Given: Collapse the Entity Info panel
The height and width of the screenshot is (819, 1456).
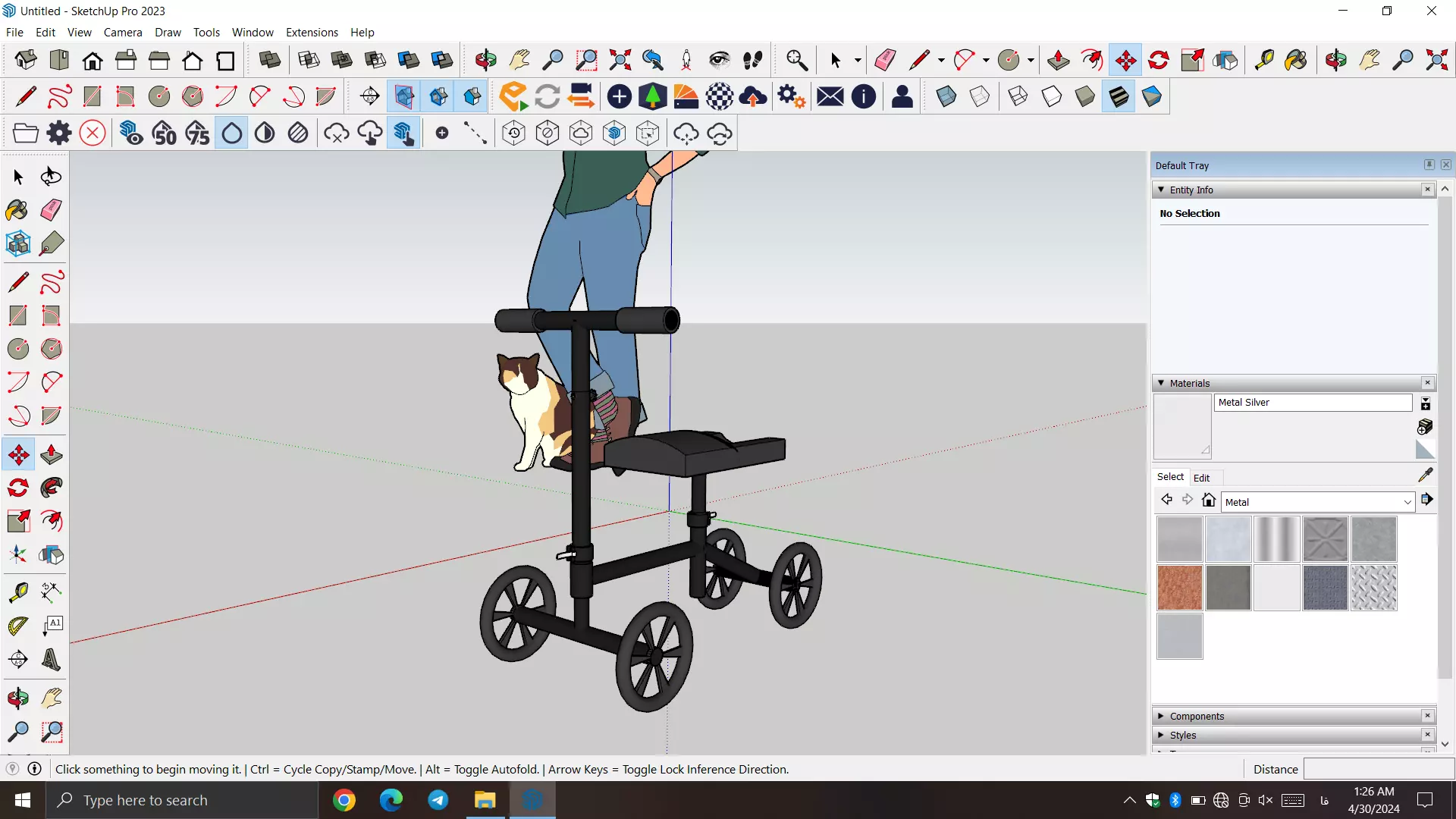Looking at the screenshot, I should click(x=1161, y=190).
